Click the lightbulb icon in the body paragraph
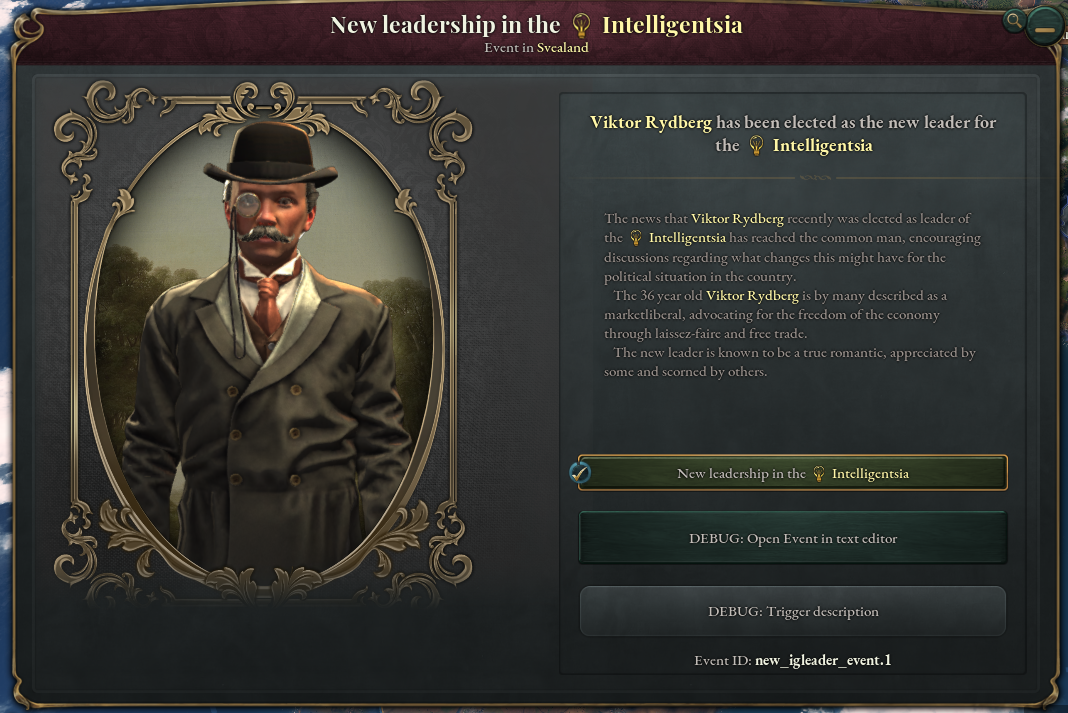Image resolution: width=1068 pixels, height=713 pixels. pos(635,238)
